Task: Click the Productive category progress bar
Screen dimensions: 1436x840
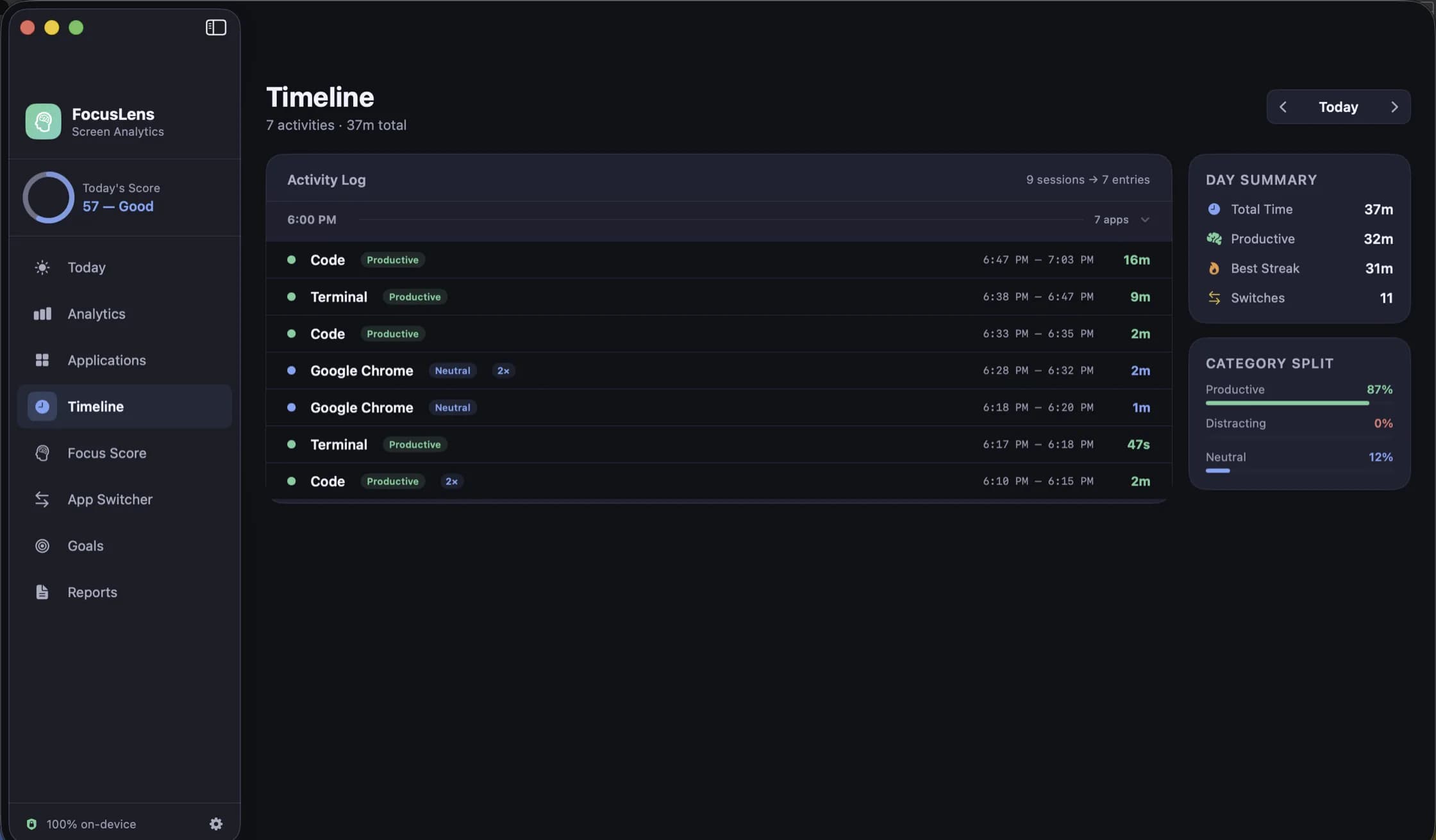Action: click(x=1299, y=403)
